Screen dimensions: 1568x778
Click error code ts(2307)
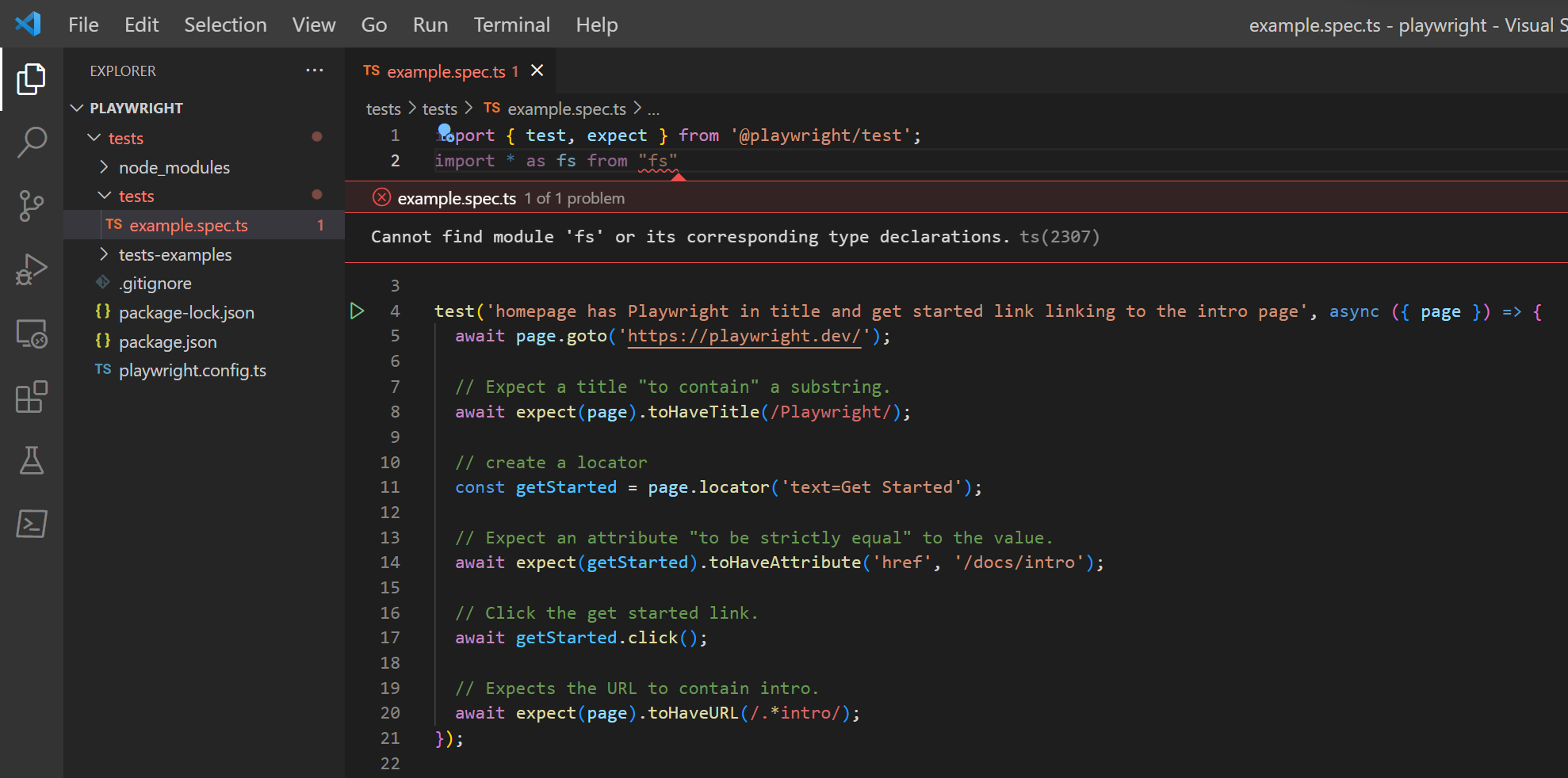[x=1059, y=237]
